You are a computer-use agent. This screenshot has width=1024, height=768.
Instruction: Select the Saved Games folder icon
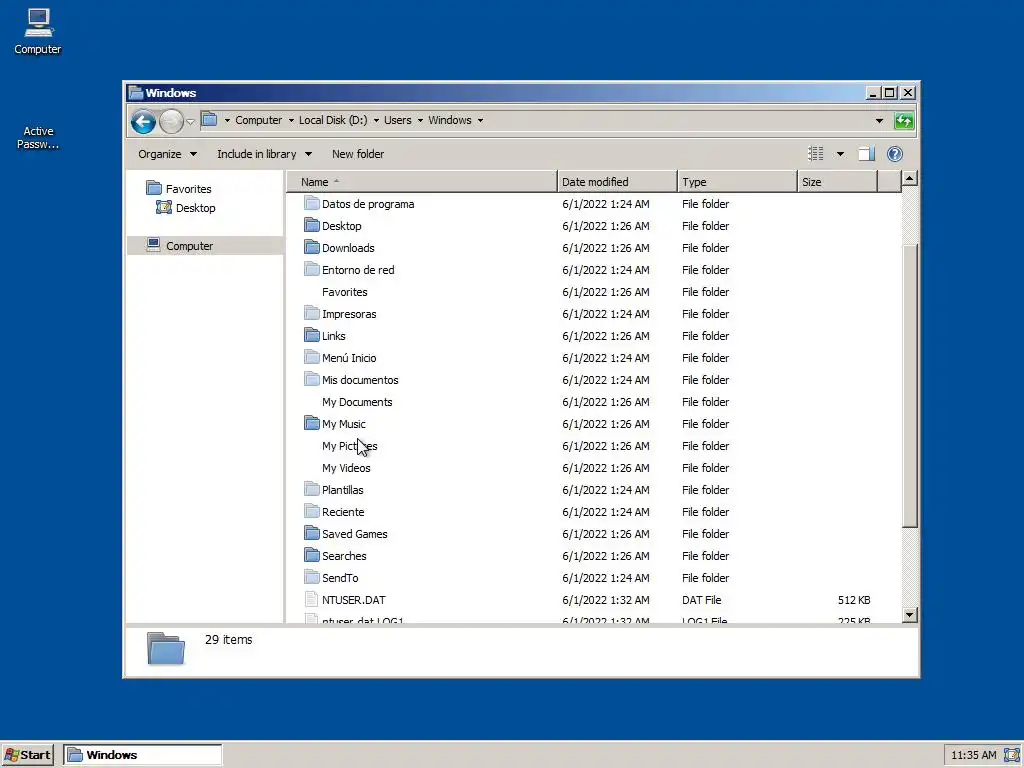pyautogui.click(x=312, y=534)
